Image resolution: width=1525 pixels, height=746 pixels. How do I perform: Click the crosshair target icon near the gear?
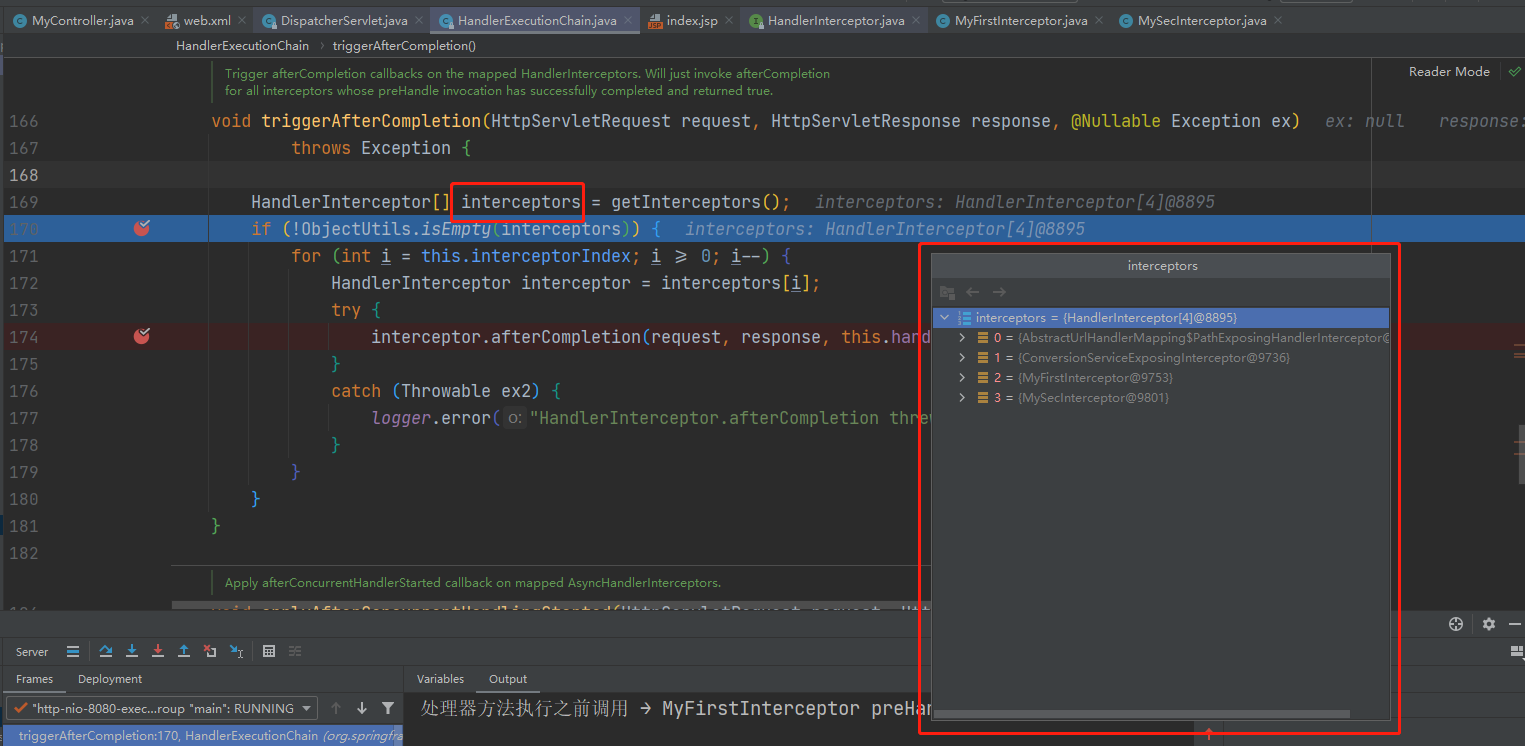1456,624
